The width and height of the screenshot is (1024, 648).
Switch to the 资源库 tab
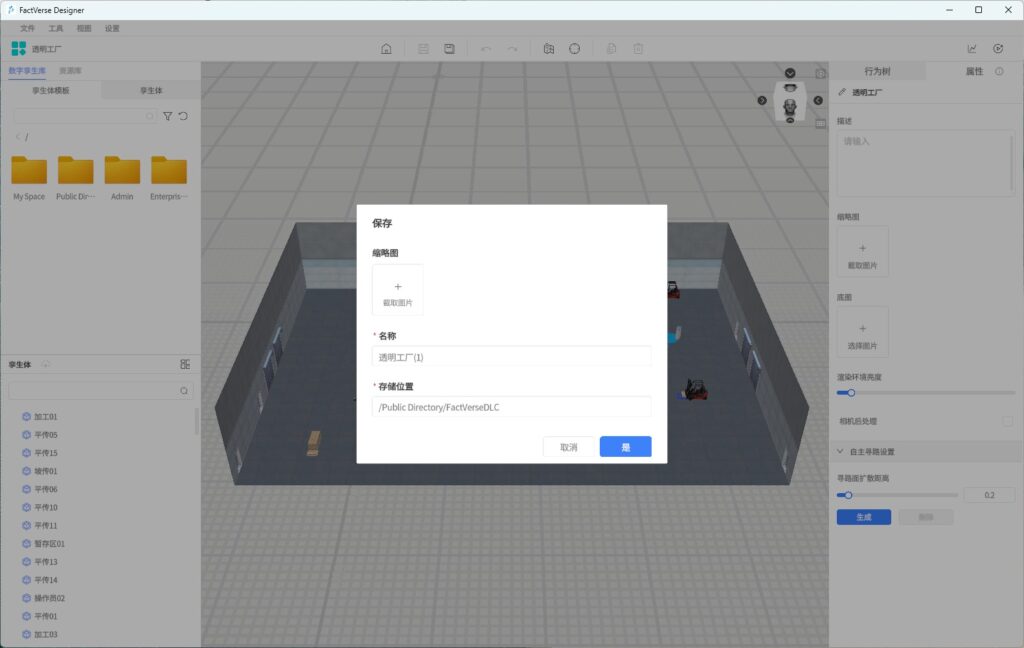(71, 71)
